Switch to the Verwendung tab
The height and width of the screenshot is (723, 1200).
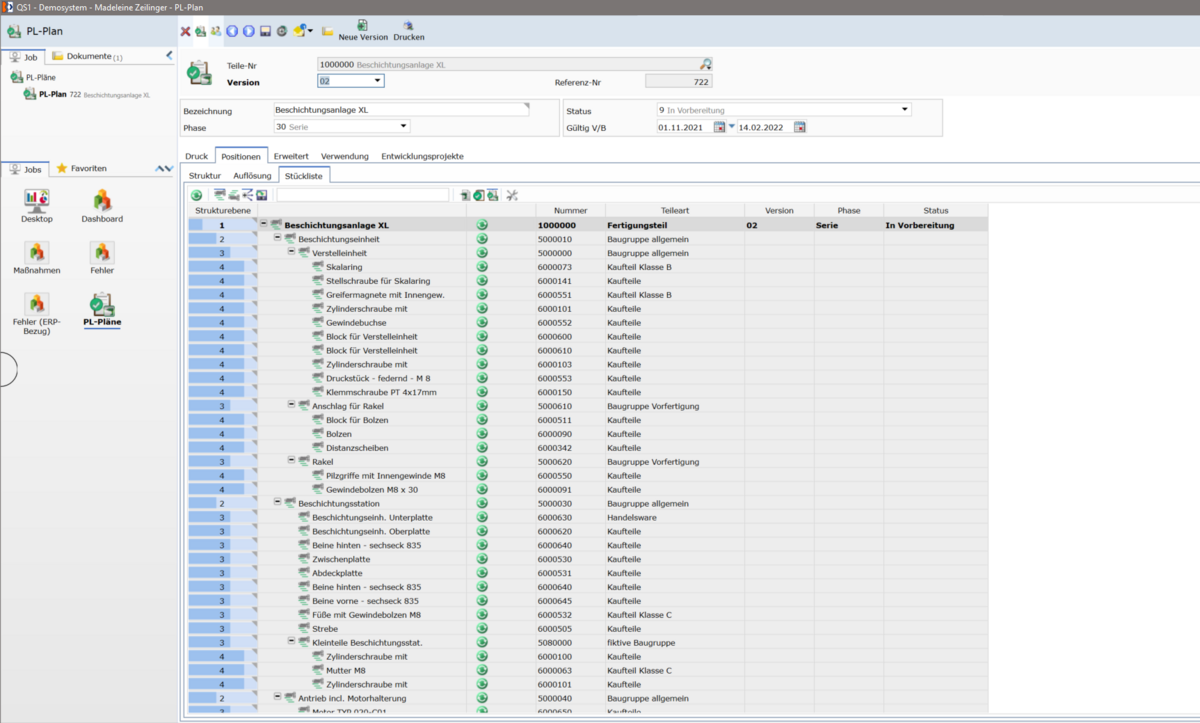click(x=345, y=156)
